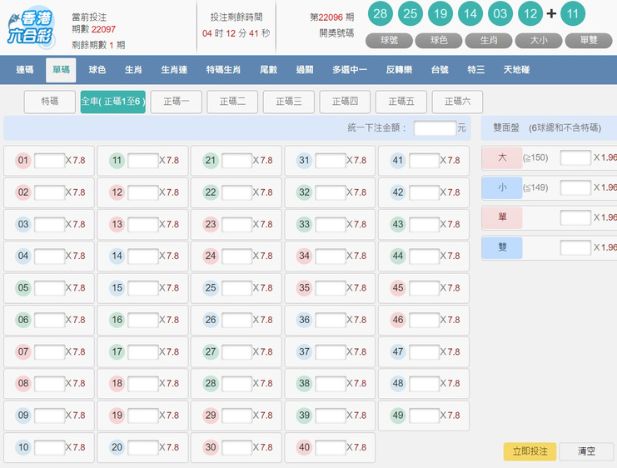Click blue ball 31 in bet grid
This screenshot has width=617, height=468.
304,160
